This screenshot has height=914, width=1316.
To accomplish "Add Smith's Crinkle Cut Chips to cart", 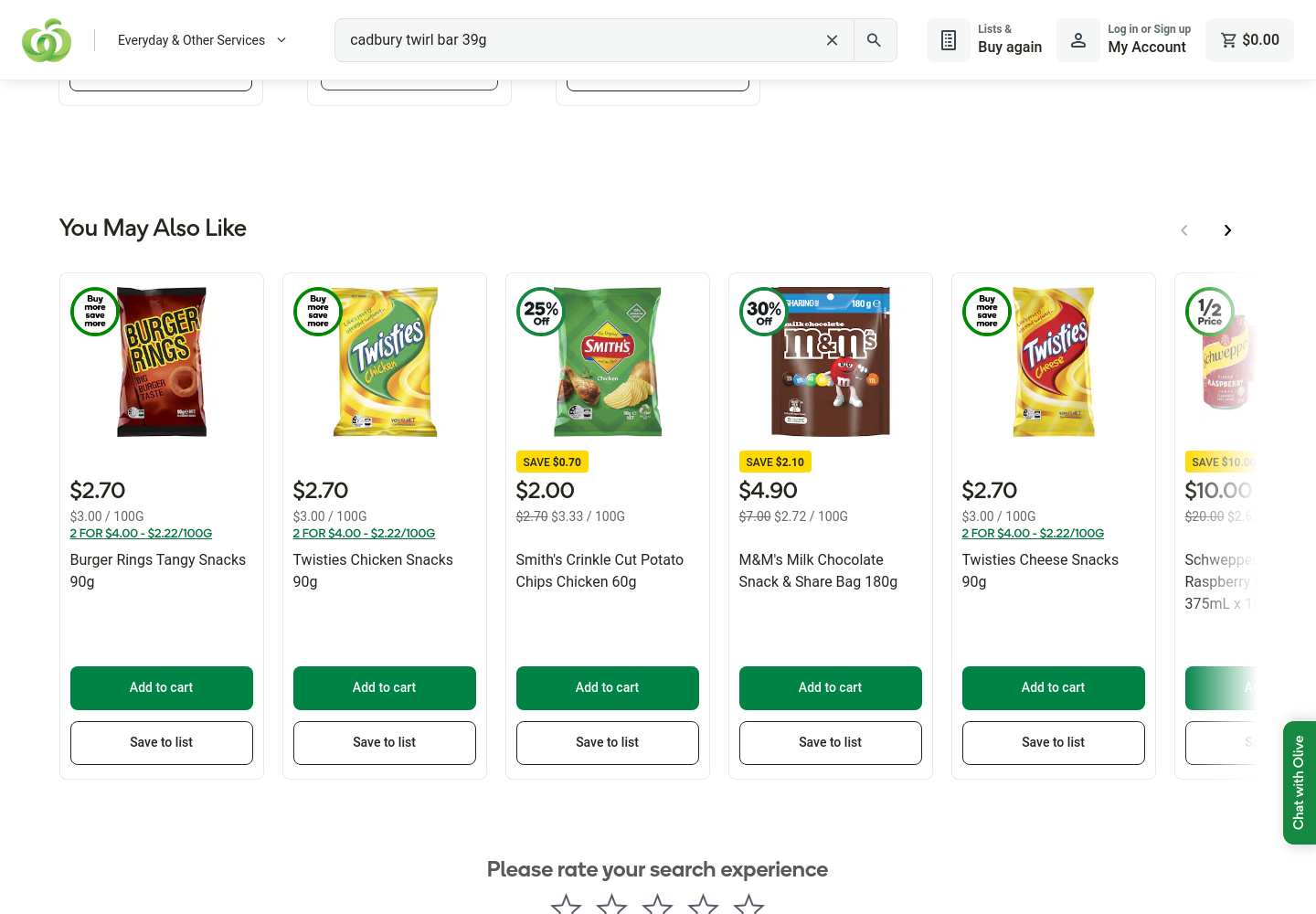I will tap(608, 687).
